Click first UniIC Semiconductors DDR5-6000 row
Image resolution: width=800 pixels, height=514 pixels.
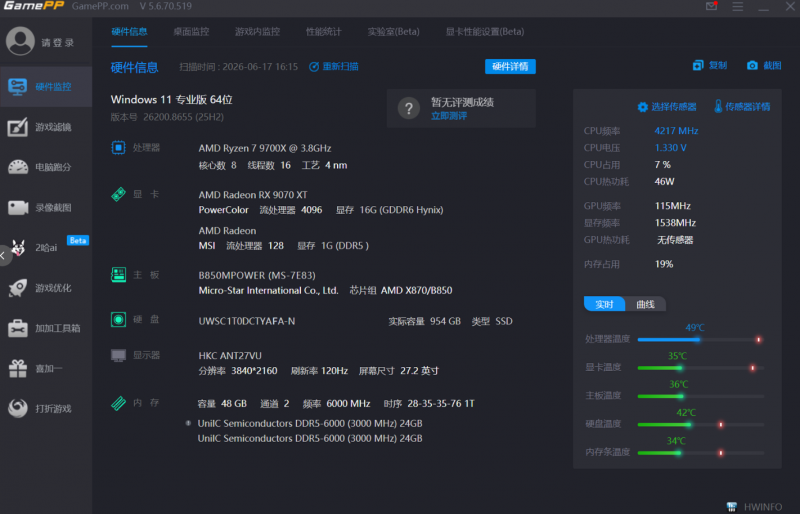coord(310,423)
